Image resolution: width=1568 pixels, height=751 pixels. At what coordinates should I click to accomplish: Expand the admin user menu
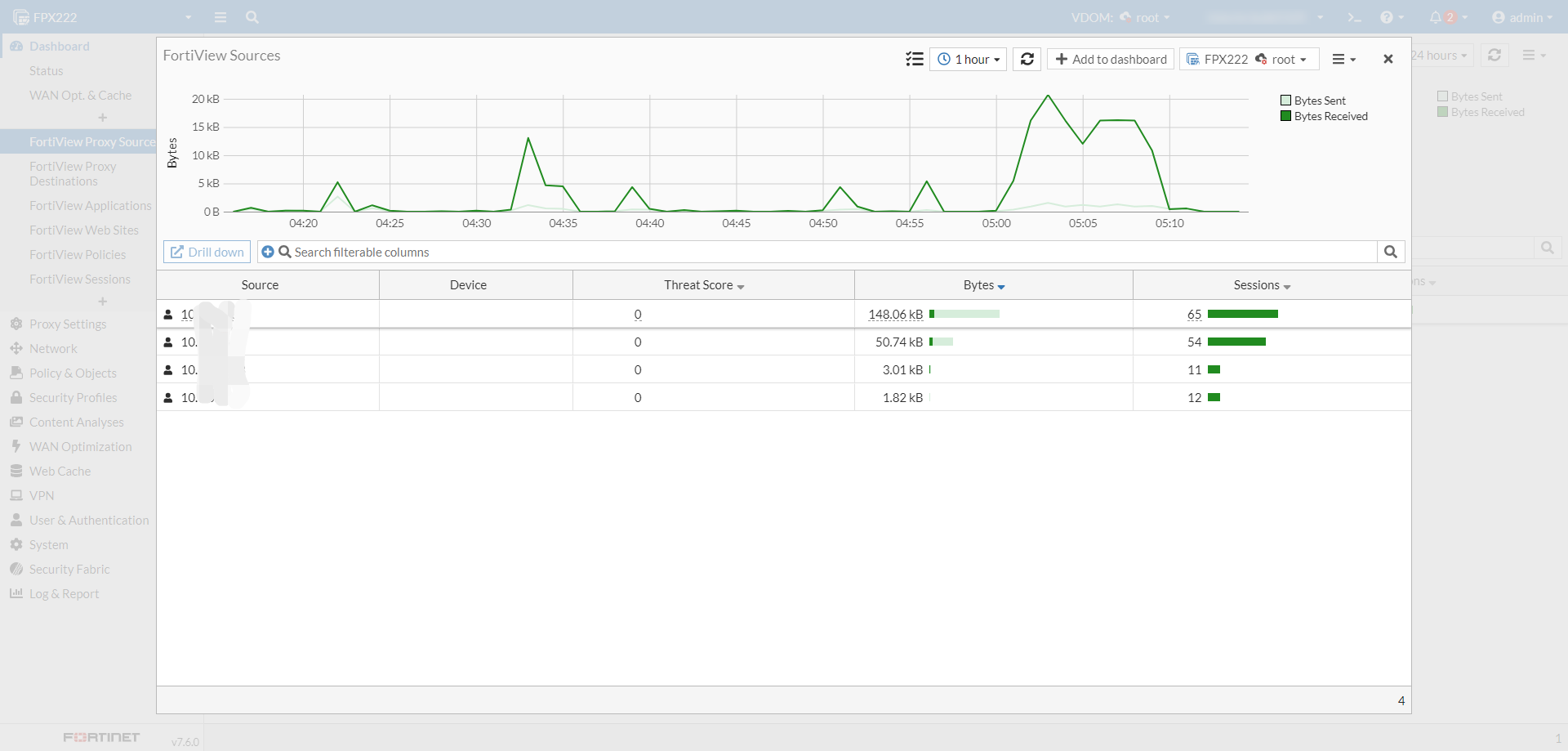1521,17
